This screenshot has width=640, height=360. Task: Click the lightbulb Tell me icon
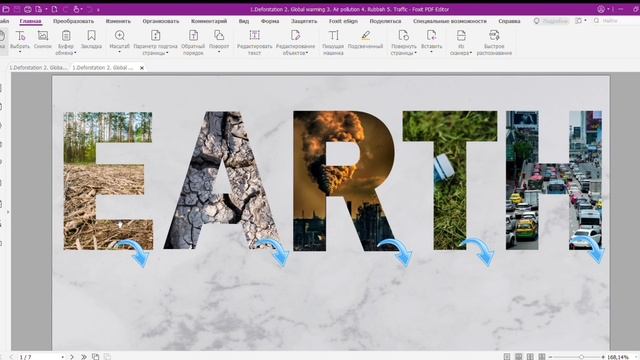tap(536, 21)
